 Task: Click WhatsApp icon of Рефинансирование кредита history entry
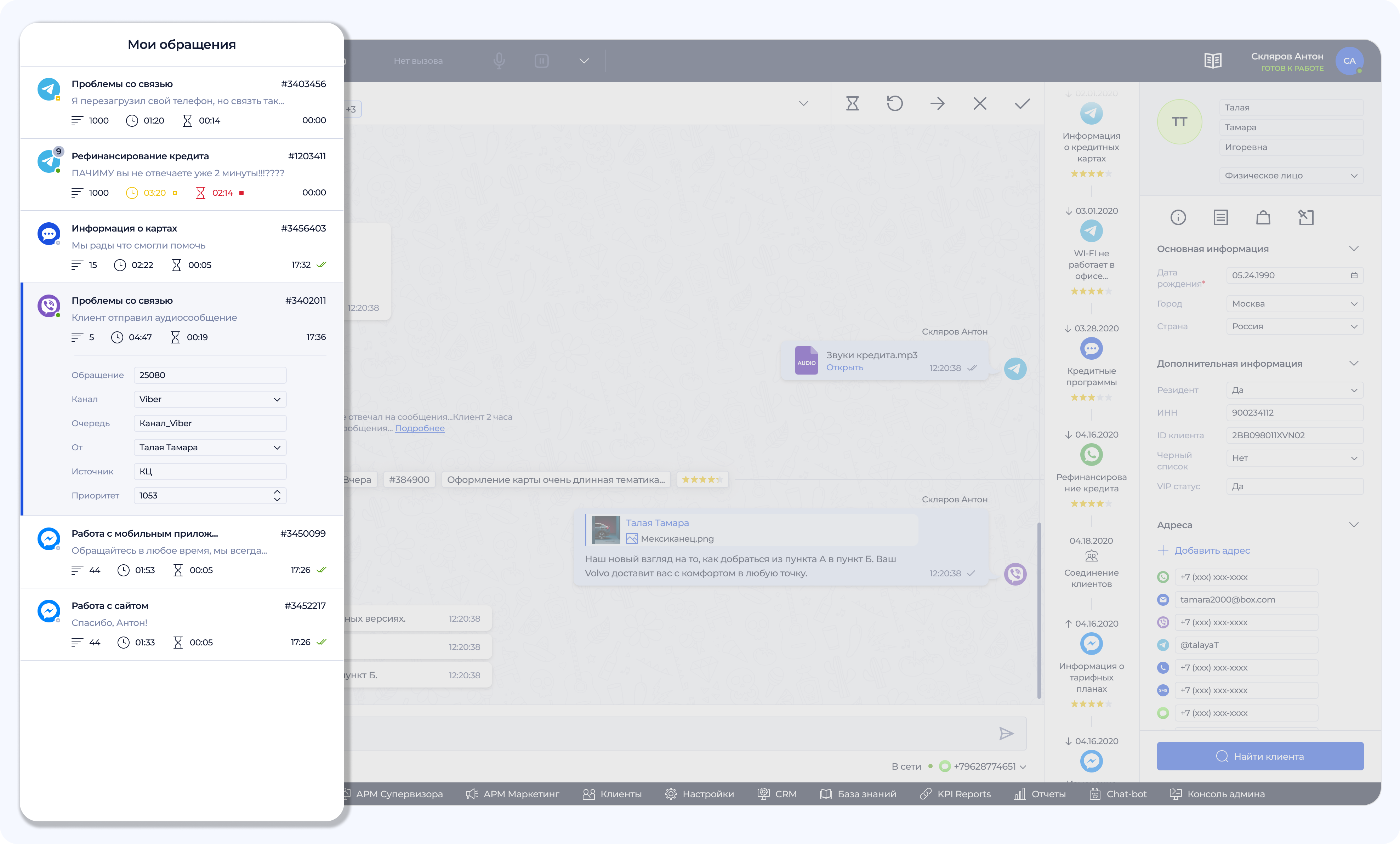(x=1091, y=455)
